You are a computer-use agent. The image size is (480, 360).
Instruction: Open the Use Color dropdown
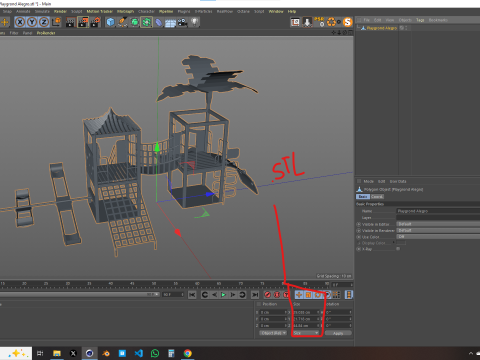[438, 237]
